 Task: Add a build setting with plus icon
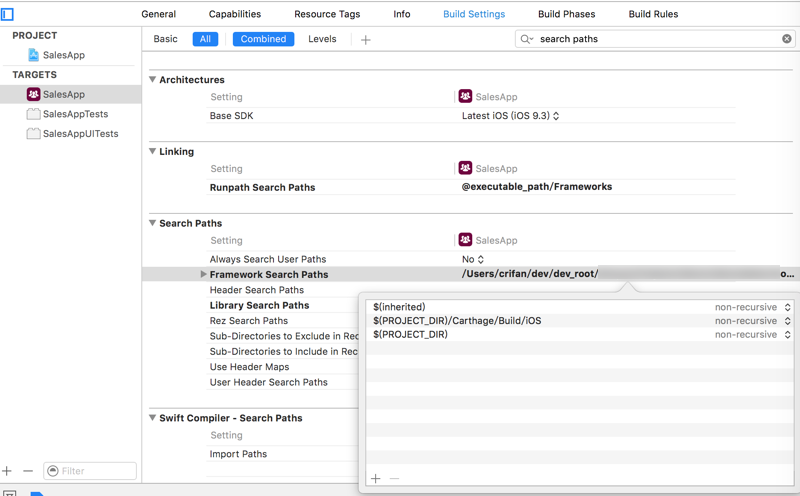tap(365, 40)
